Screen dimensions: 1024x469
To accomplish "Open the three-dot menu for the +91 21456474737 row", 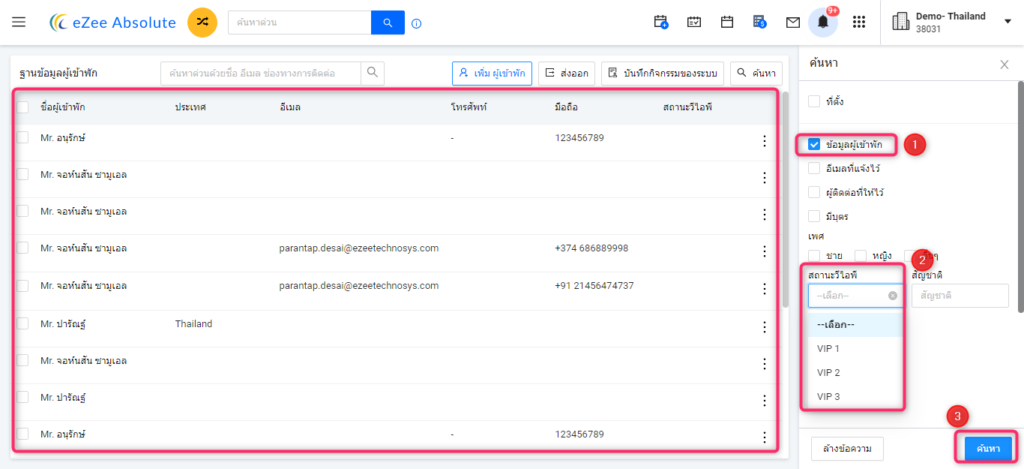I will pyautogui.click(x=763, y=289).
